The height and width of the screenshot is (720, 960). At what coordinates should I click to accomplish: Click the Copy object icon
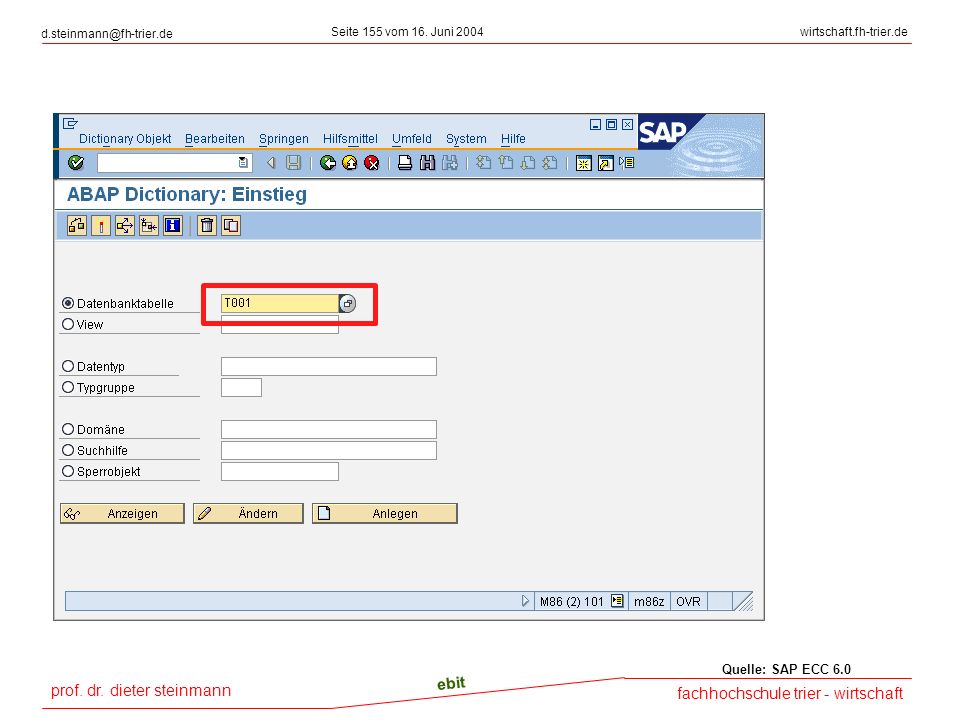coord(231,226)
